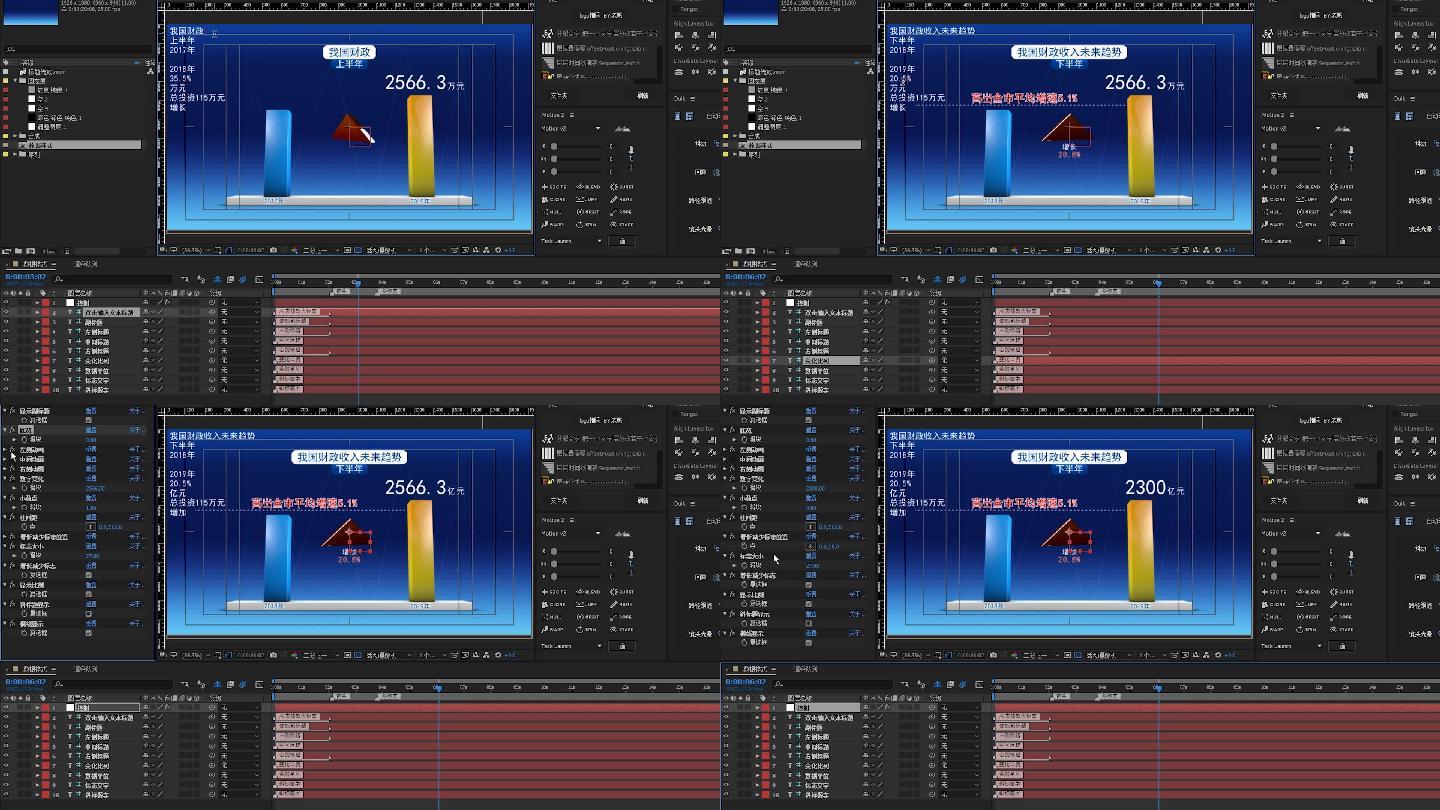Hide layer 10 with eye in top-left timeline
This screenshot has width=1440, height=810.
(x=6, y=390)
